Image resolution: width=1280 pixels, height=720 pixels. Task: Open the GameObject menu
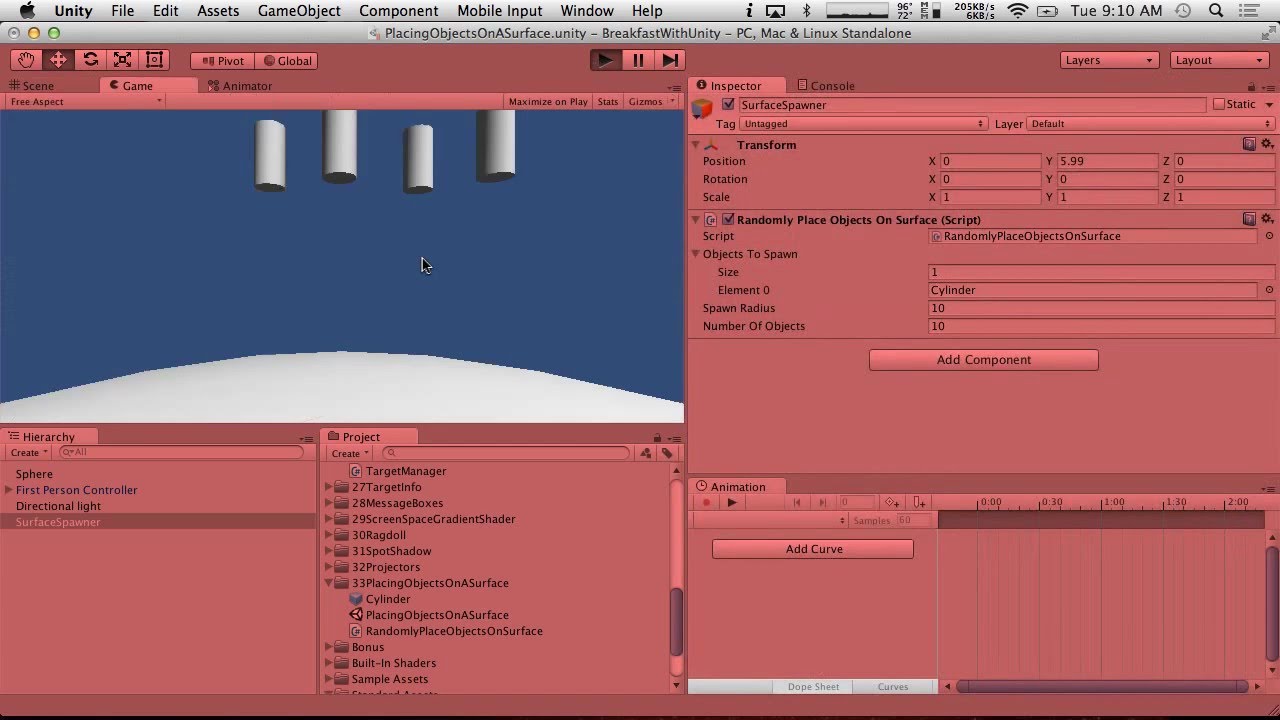tap(299, 11)
